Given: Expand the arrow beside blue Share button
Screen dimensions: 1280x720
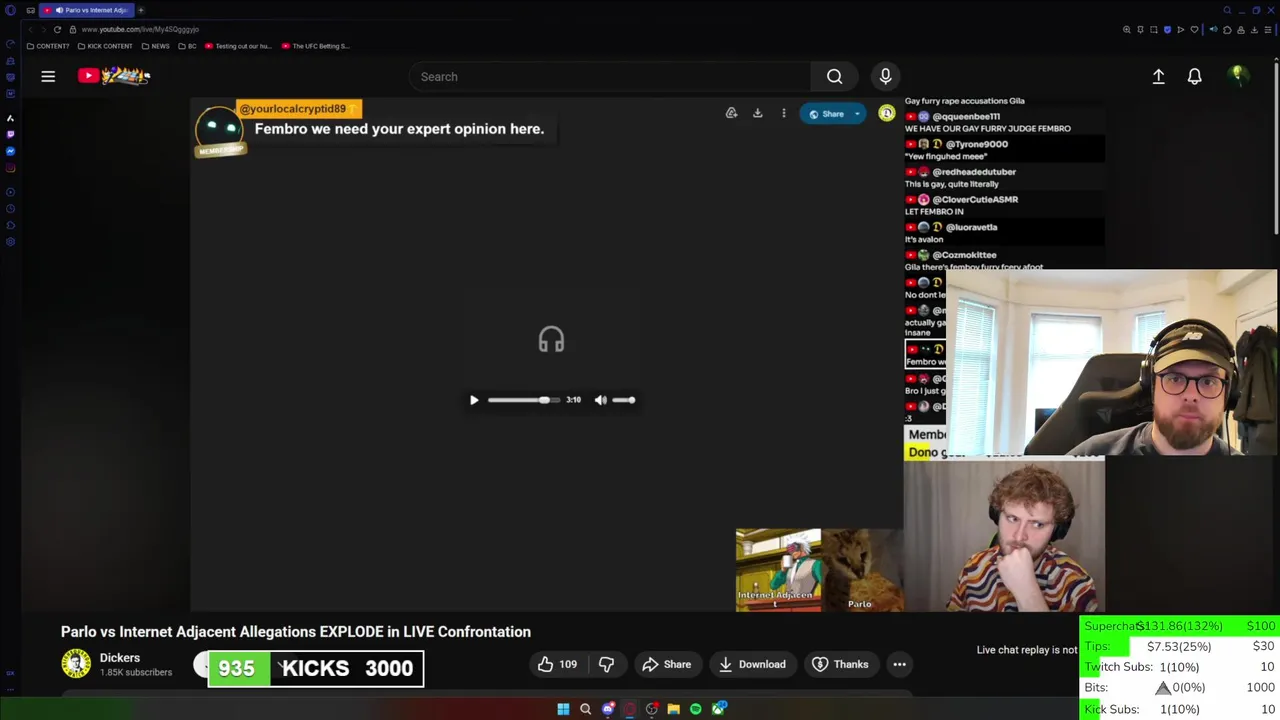Looking at the screenshot, I should point(857,114).
